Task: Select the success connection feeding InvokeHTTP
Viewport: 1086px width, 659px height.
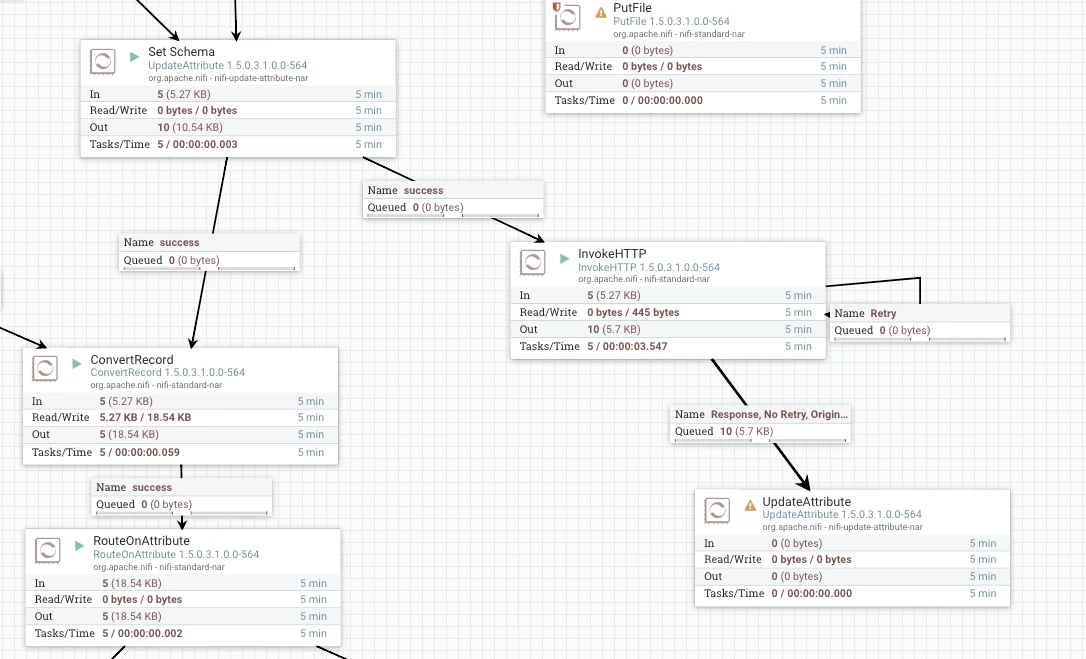Action: pos(453,199)
